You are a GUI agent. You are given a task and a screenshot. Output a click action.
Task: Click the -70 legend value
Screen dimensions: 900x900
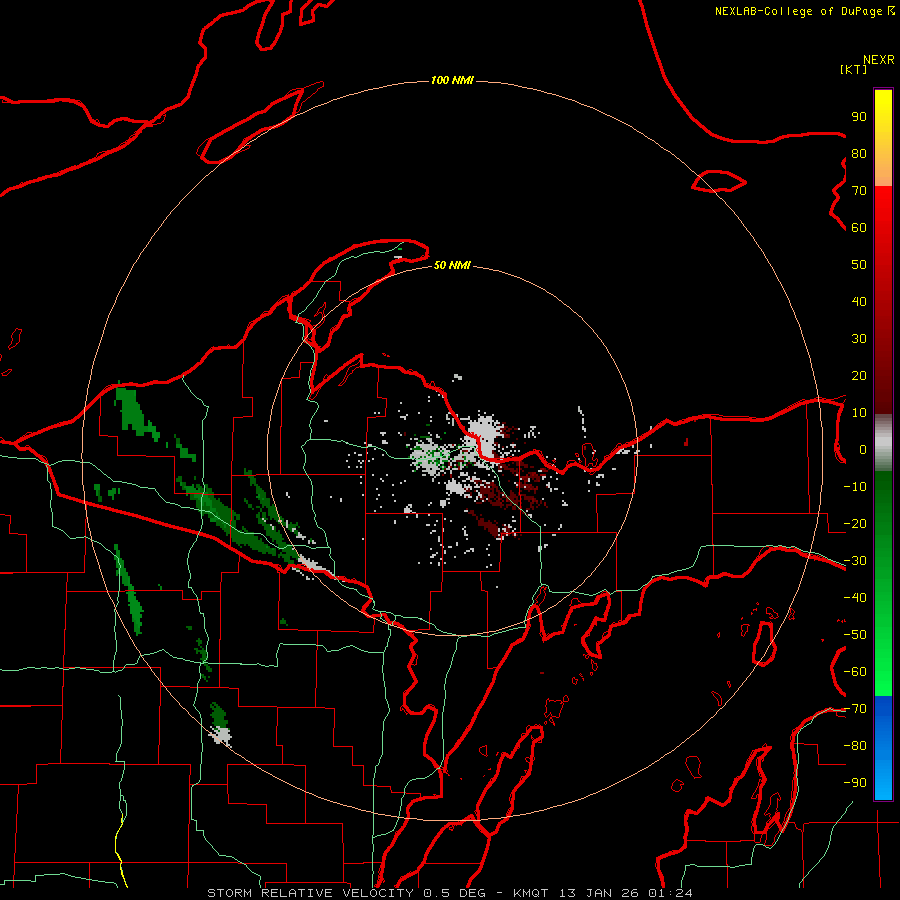[855, 709]
